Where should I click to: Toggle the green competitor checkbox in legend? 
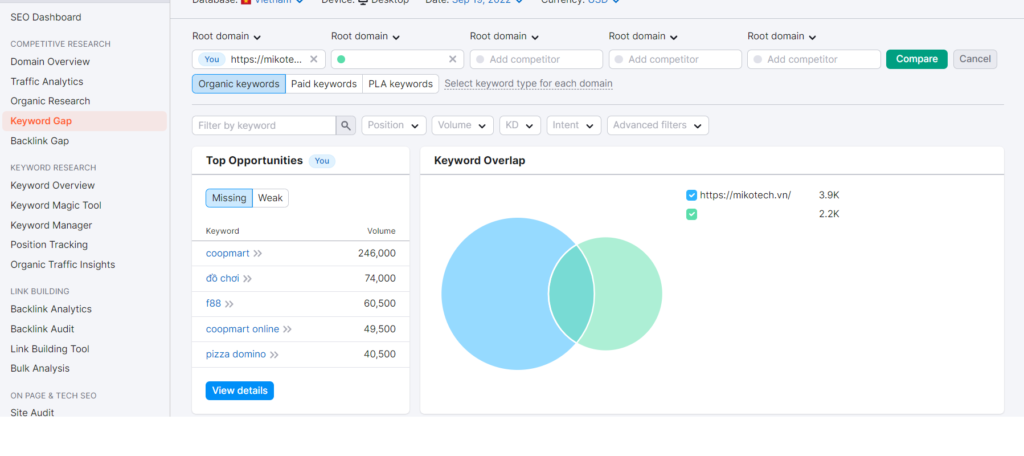pos(692,214)
